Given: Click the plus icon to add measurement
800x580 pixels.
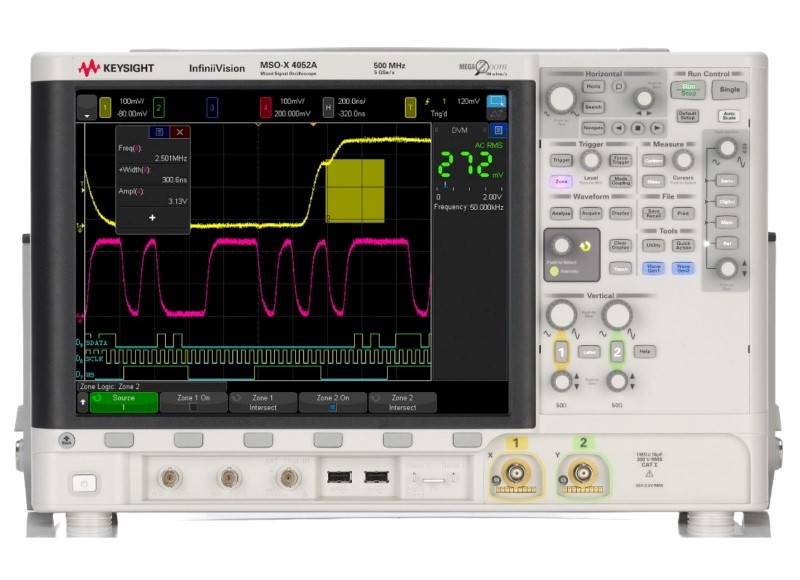Looking at the screenshot, I should [152, 217].
